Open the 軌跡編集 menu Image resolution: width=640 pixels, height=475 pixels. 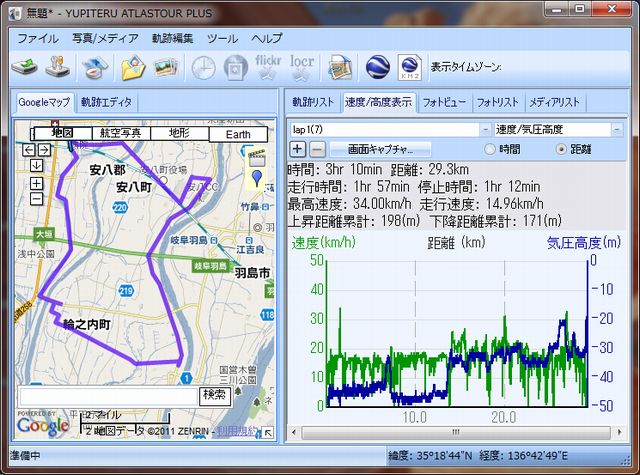172,38
